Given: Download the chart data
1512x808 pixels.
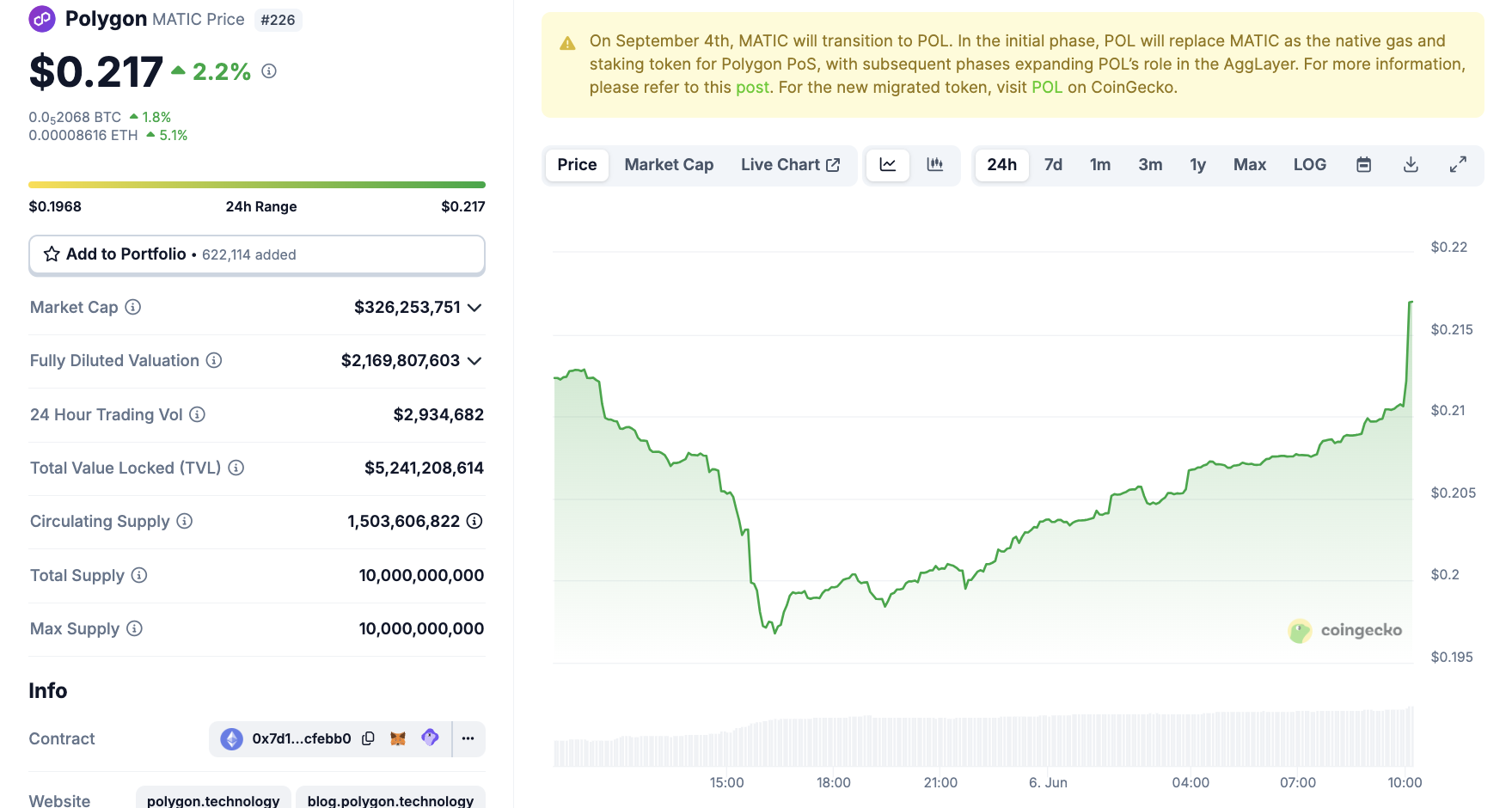Looking at the screenshot, I should (x=1411, y=165).
